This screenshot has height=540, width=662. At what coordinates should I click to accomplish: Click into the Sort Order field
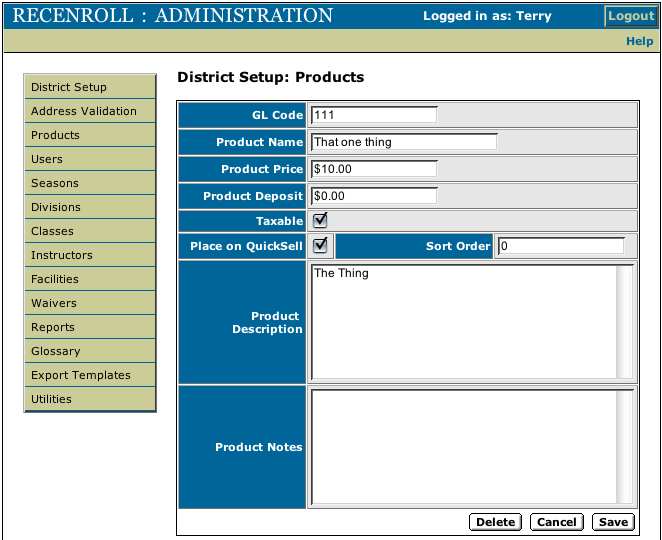(560, 246)
